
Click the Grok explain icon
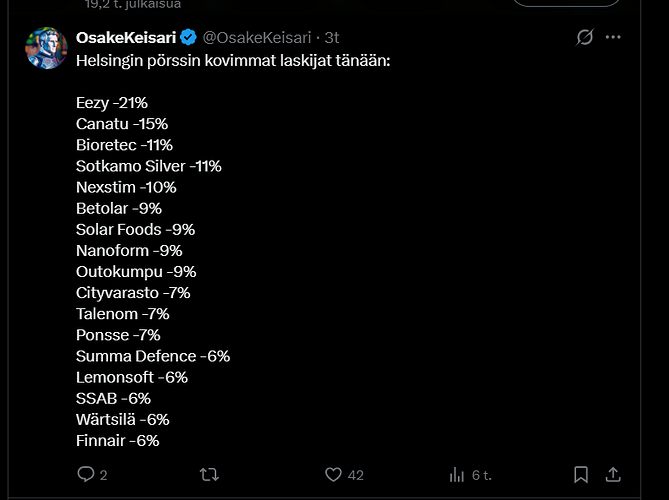585,37
